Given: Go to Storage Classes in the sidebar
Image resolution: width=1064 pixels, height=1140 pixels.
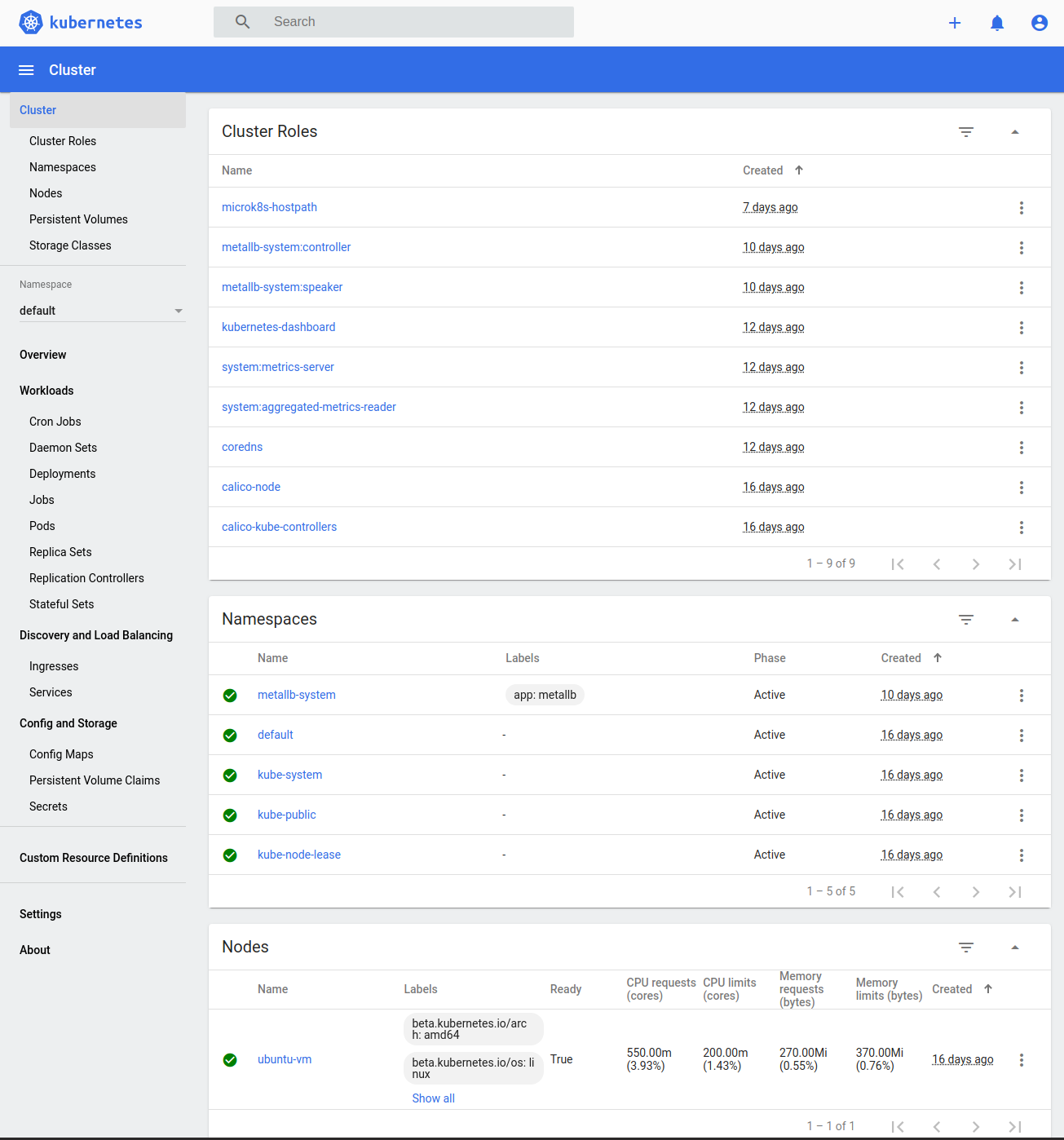Looking at the screenshot, I should click(70, 245).
